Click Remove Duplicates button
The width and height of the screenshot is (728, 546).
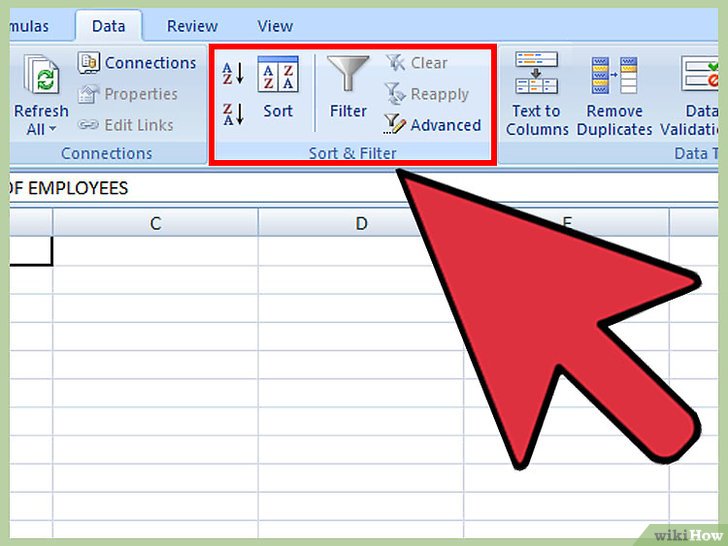coord(614,97)
